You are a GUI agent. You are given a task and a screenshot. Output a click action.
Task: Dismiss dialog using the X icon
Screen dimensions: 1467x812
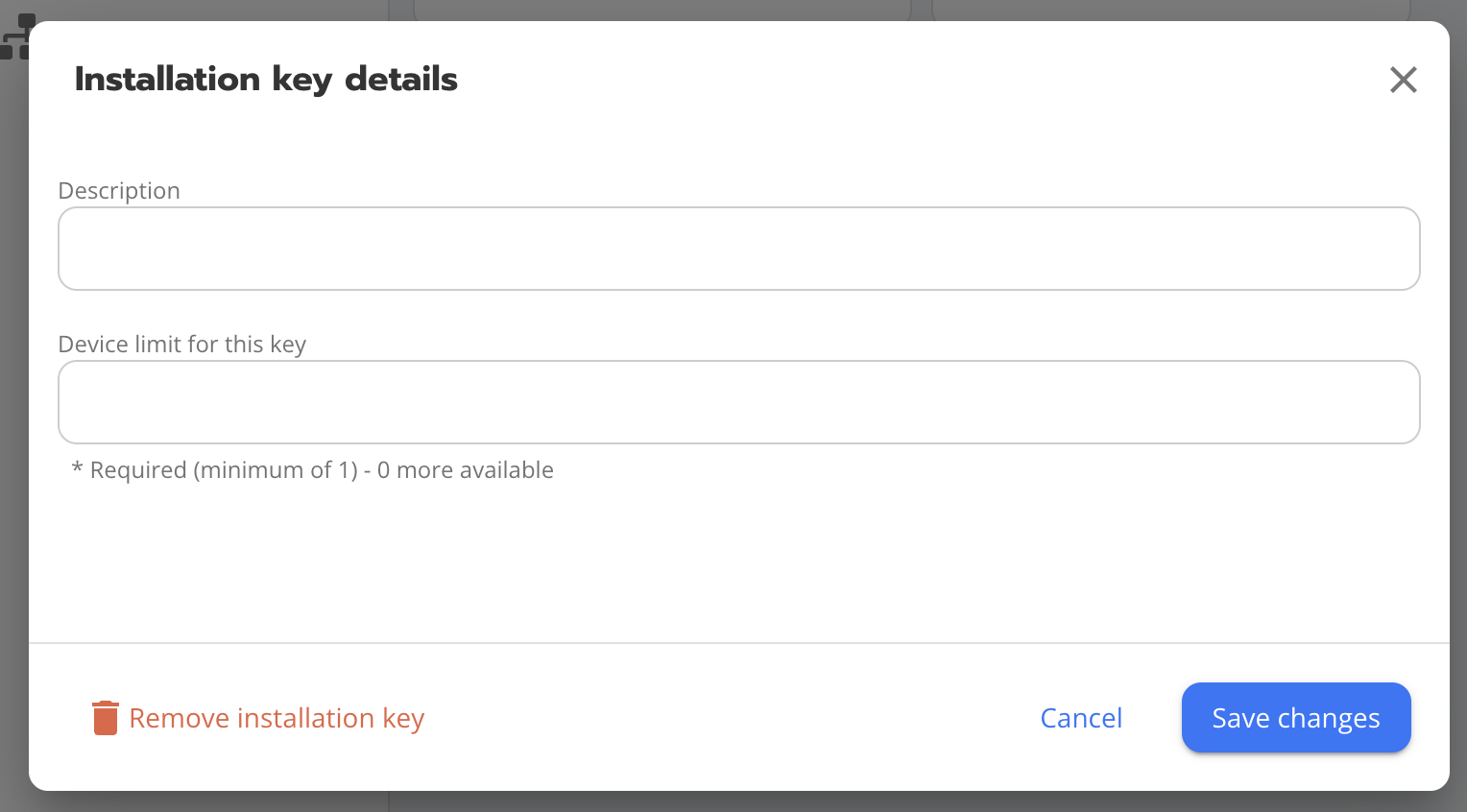tap(1403, 80)
